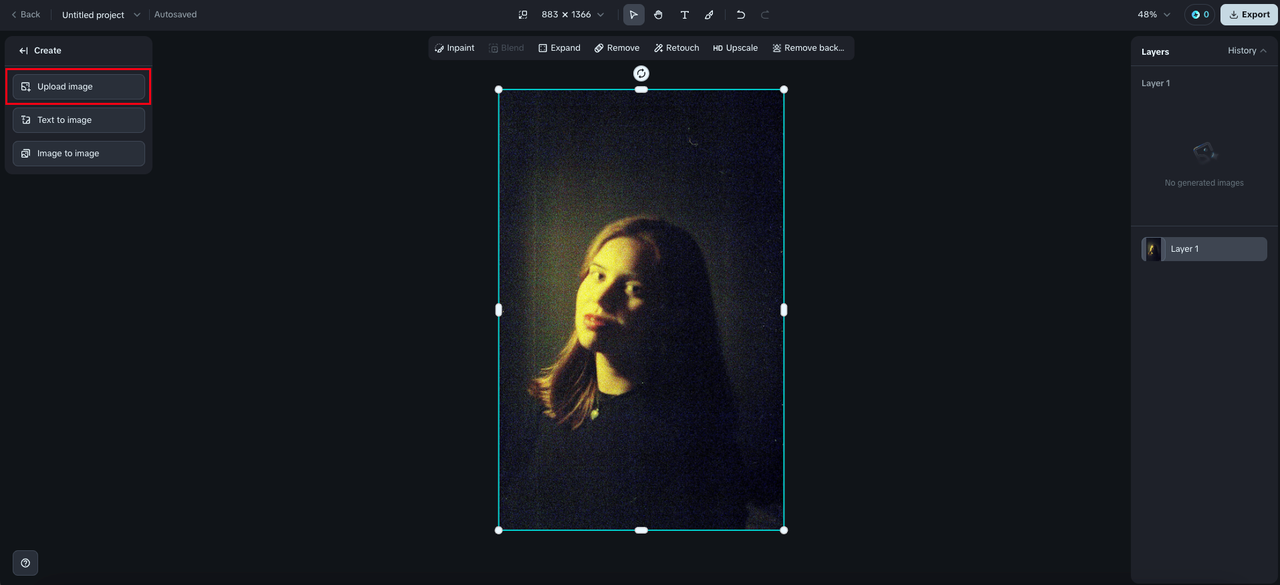Click the top-middle edge handle of image
This screenshot has width=1280, height=585.
click(x=641, y=89)
